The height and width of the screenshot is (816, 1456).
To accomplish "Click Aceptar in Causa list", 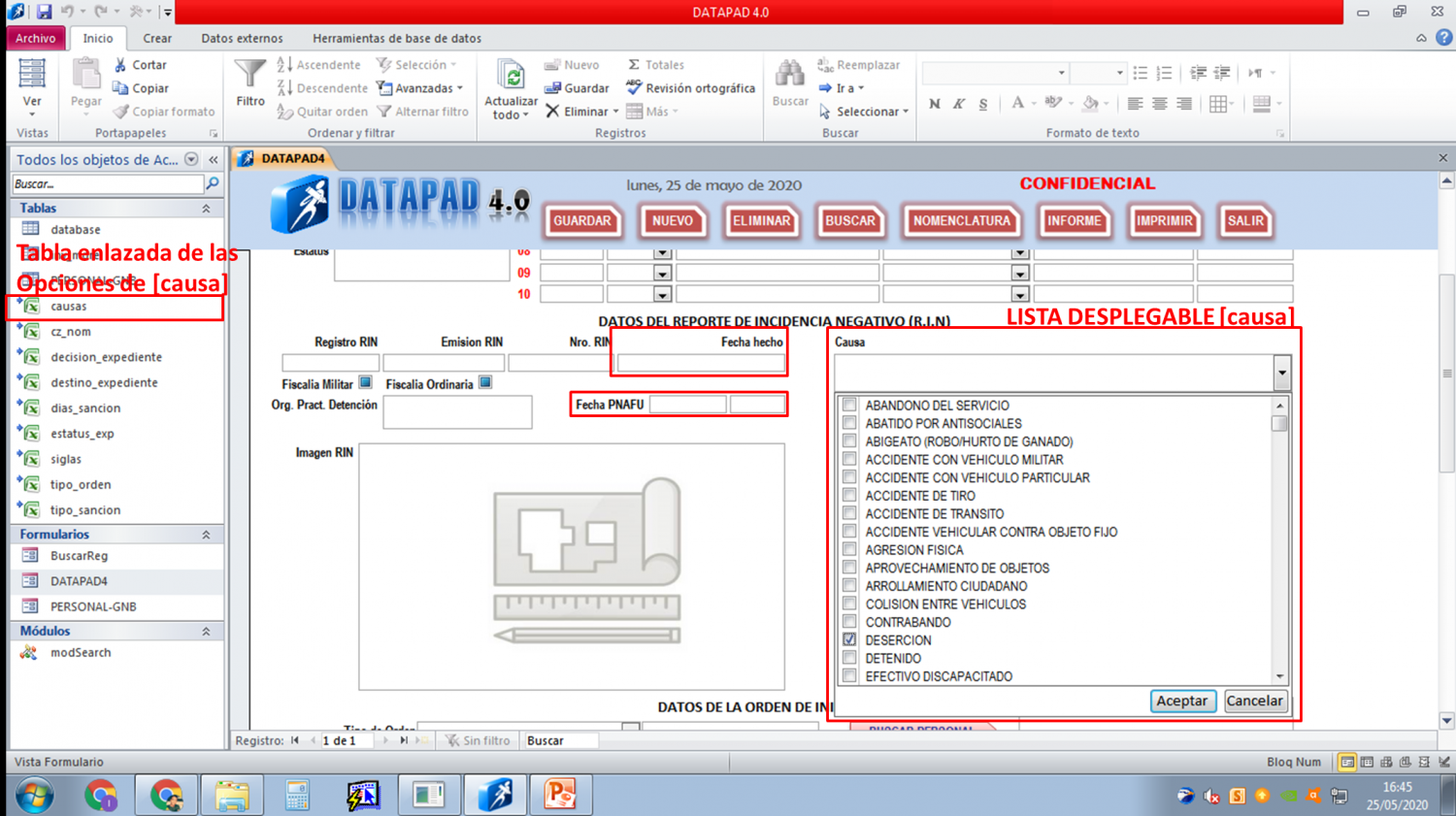I will [x=1182, y=701].
